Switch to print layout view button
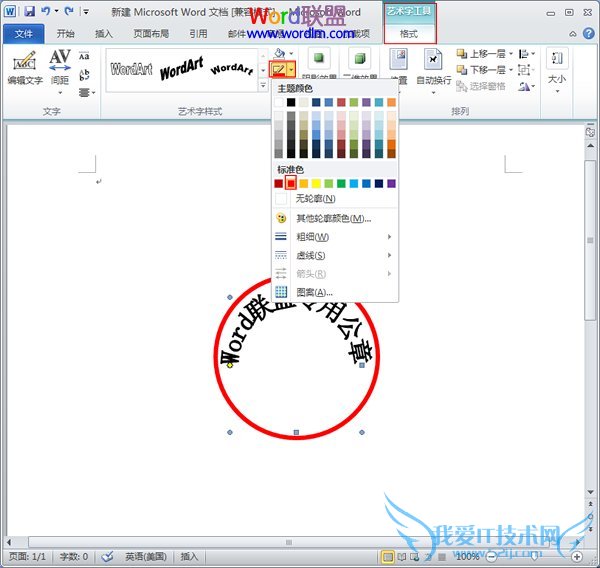The height and width of the screenshot is (568, 600). [387, 556]
